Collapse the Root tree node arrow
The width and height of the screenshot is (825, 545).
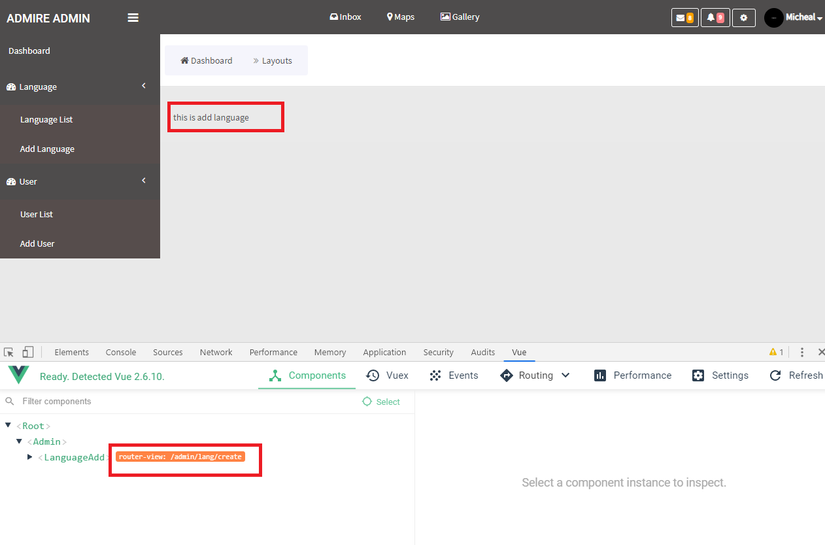(8, 425)
